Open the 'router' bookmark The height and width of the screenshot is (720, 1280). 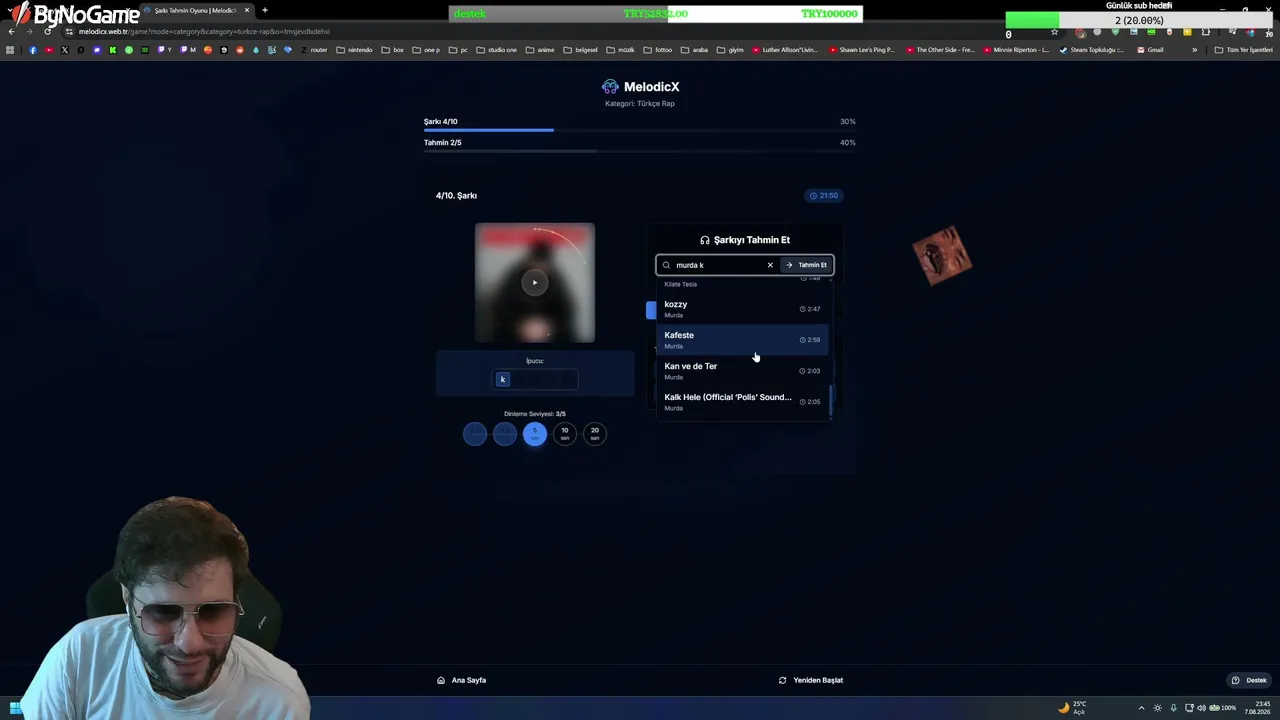(314, 50)
